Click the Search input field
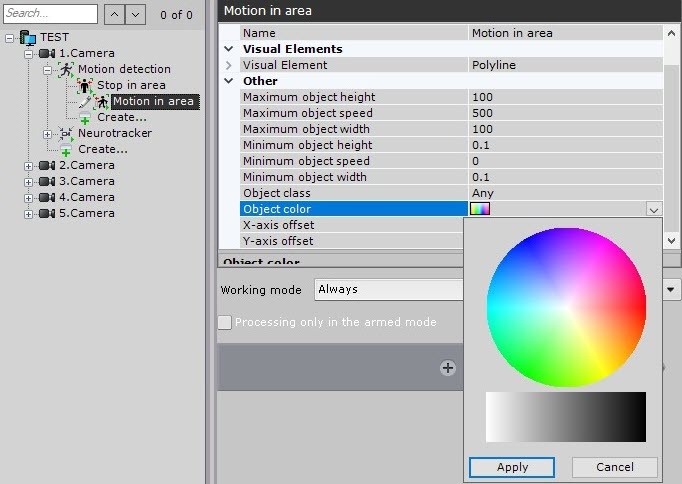This screenshot has width=682, height=484. 50,14
